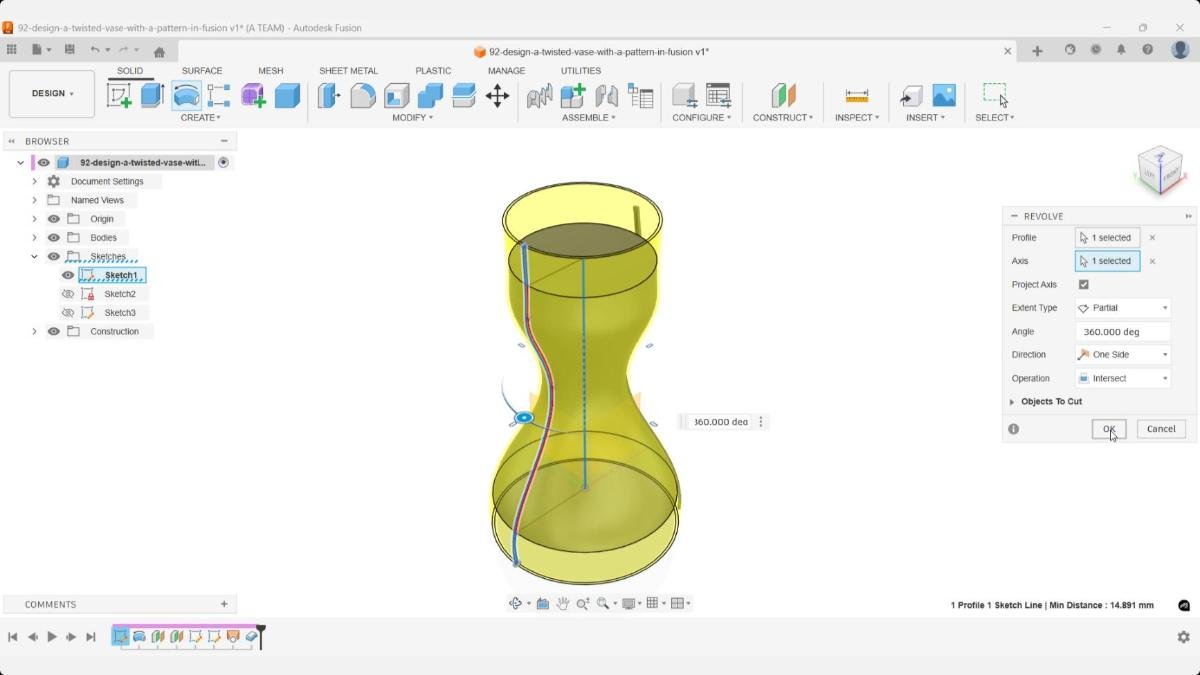Click OK in the Revolve dialog
1200x675 pixels.
click(1108, 428)
